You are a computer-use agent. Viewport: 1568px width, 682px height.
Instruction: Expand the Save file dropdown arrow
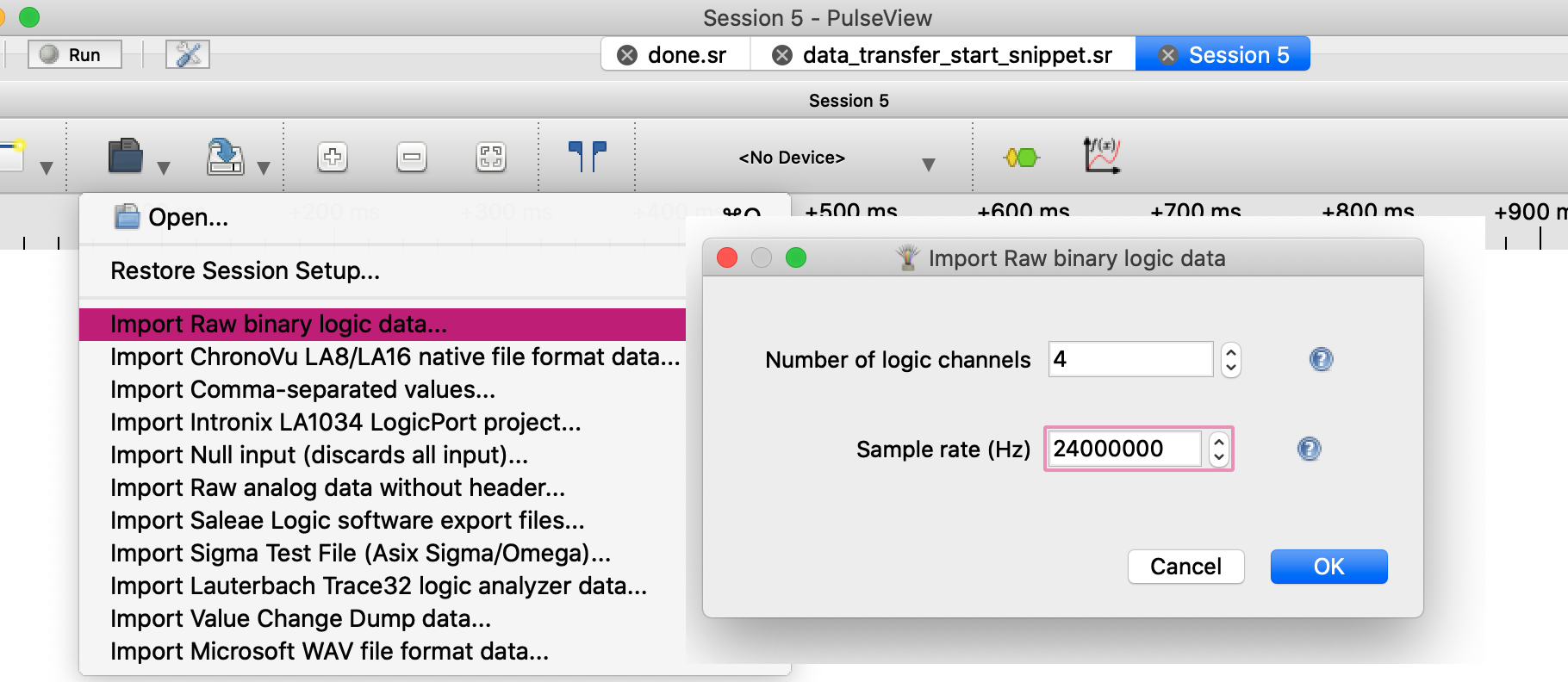[264, 167]
